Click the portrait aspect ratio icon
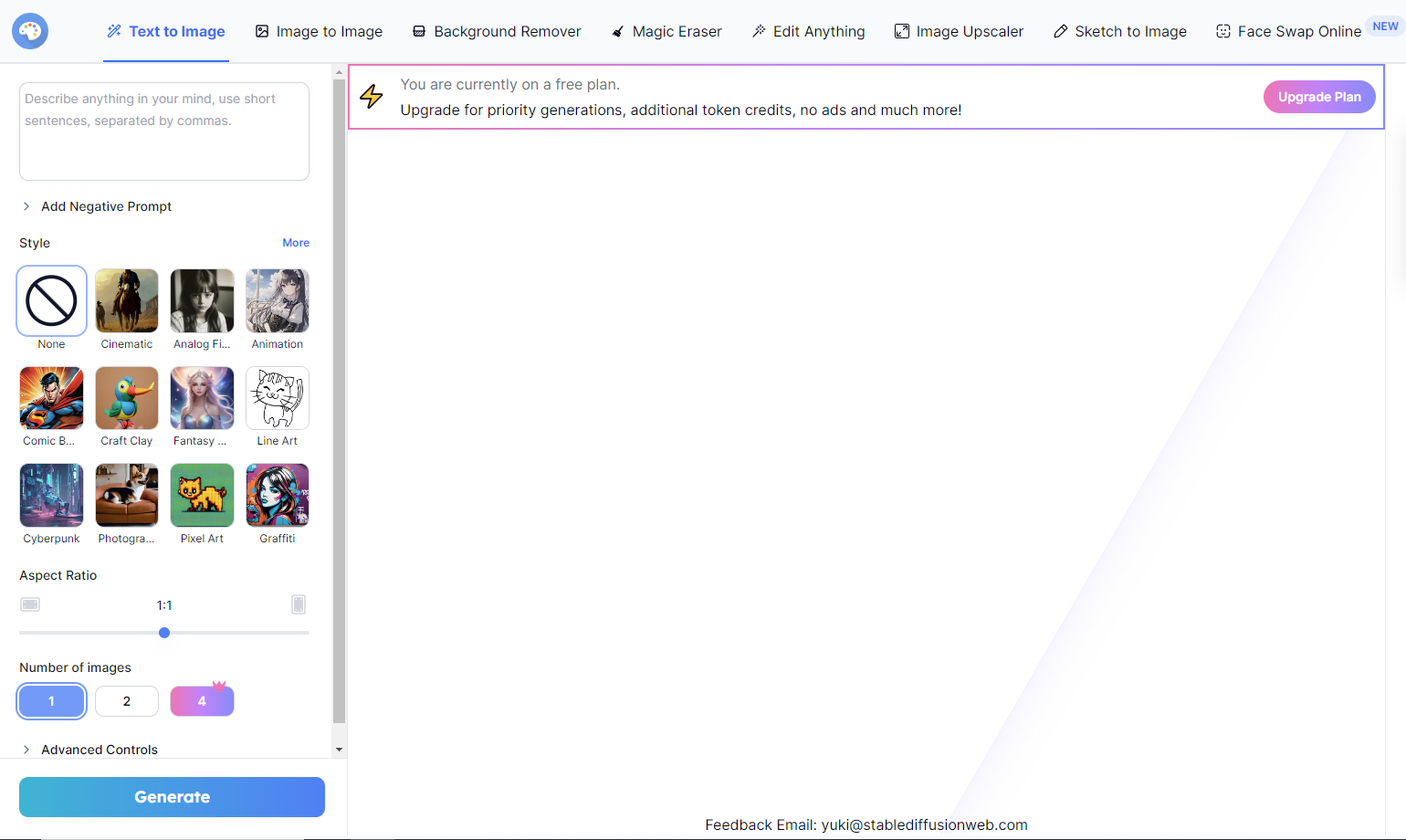Screen dimensions: 1406x840 click(299, 604)
